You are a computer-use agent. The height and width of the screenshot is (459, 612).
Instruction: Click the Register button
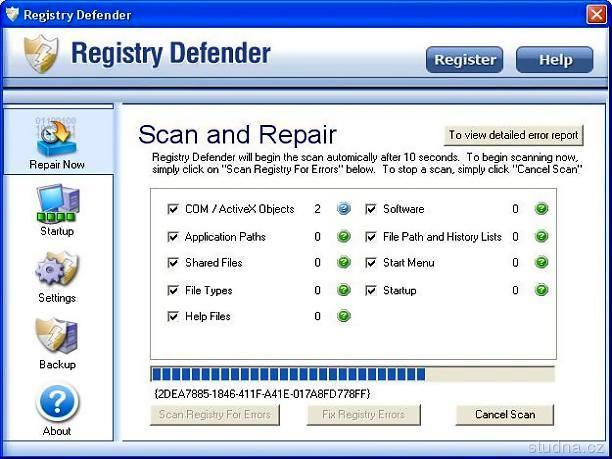[x=464, y=60]
